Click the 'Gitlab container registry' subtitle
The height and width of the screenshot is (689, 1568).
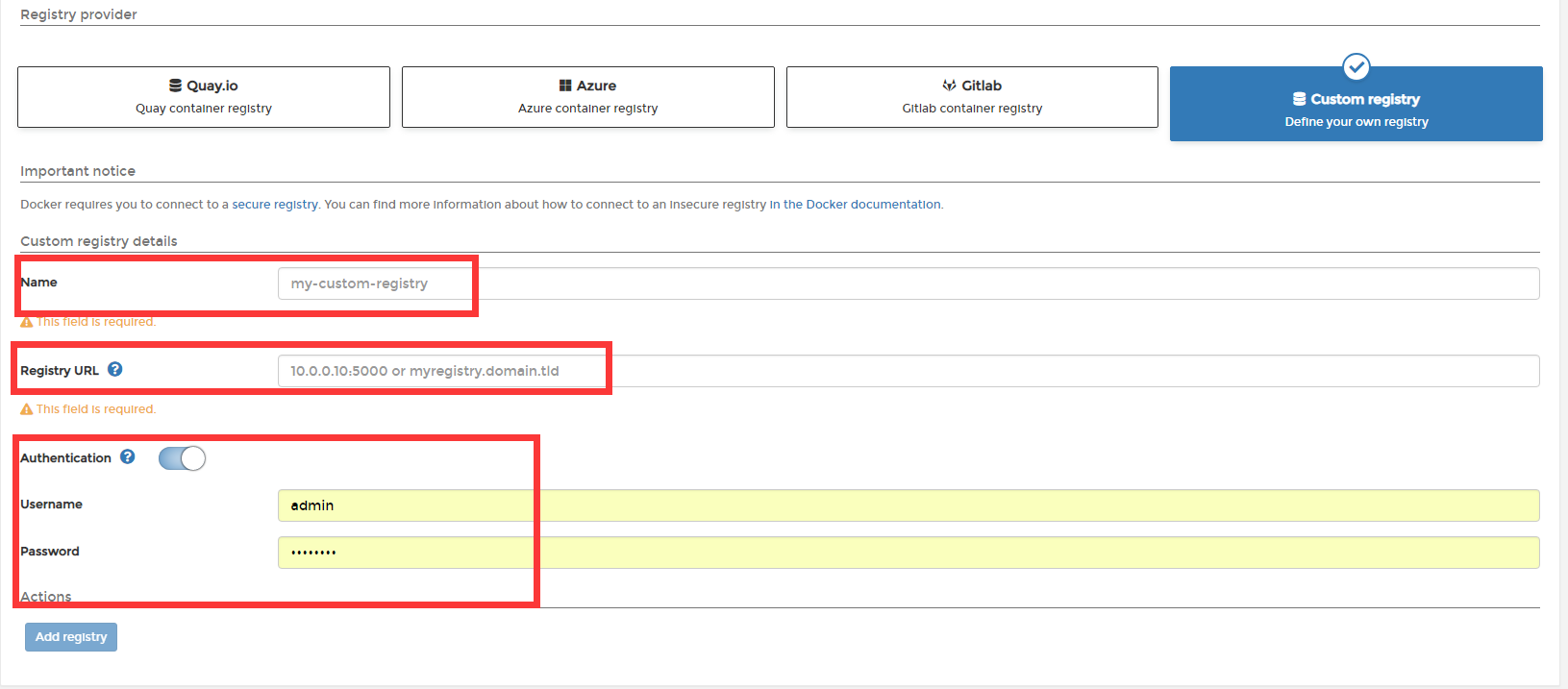(972, 109)
